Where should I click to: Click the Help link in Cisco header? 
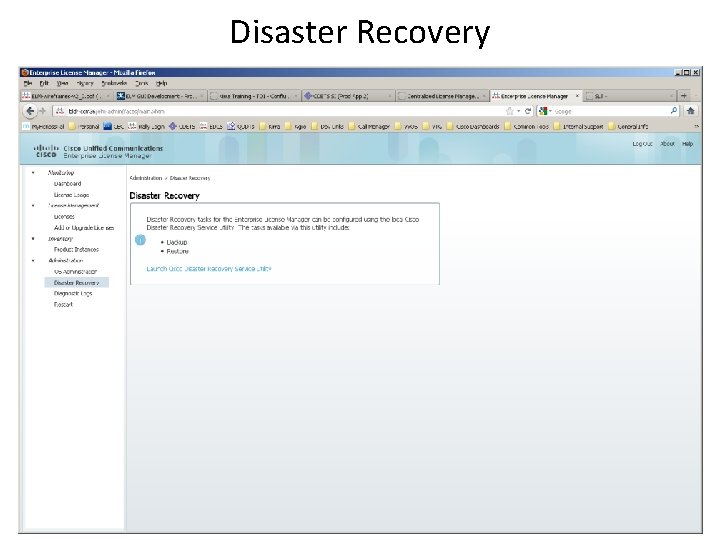pos(687,144)
